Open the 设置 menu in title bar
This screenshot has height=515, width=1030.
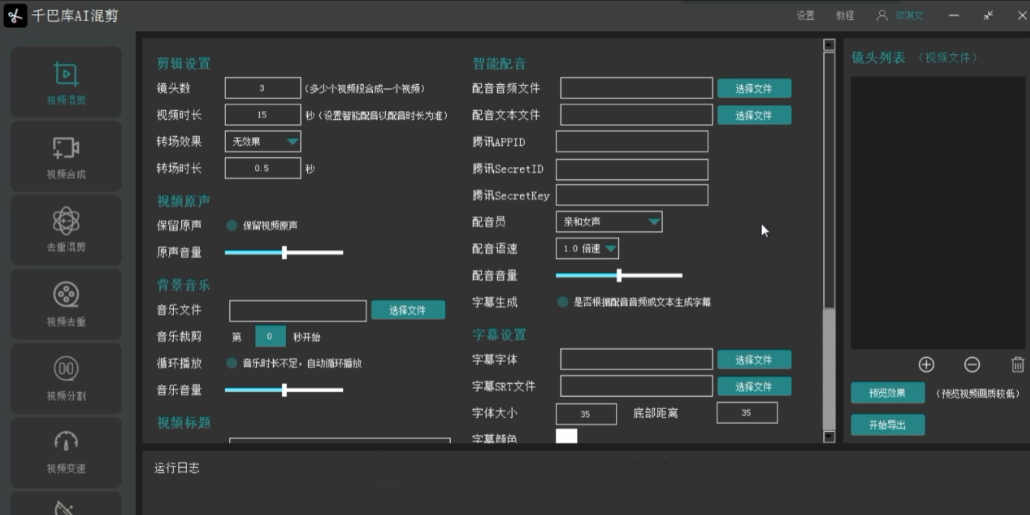(x=805, y=16)
